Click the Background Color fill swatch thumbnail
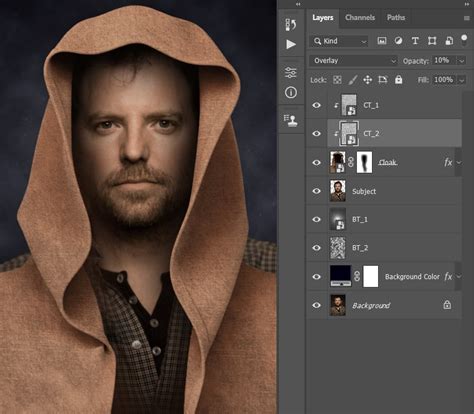Viewport: 474px width, 414px height. [x=340, y=276]
